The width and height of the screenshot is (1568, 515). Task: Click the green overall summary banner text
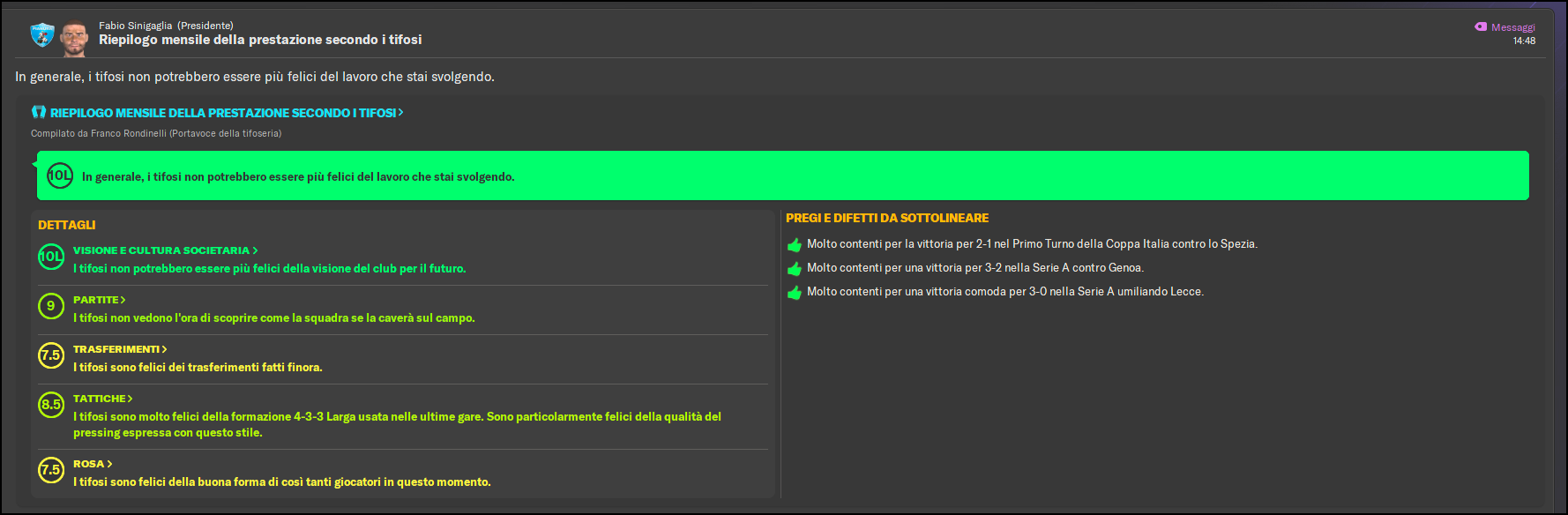click(x=298, y=176)
